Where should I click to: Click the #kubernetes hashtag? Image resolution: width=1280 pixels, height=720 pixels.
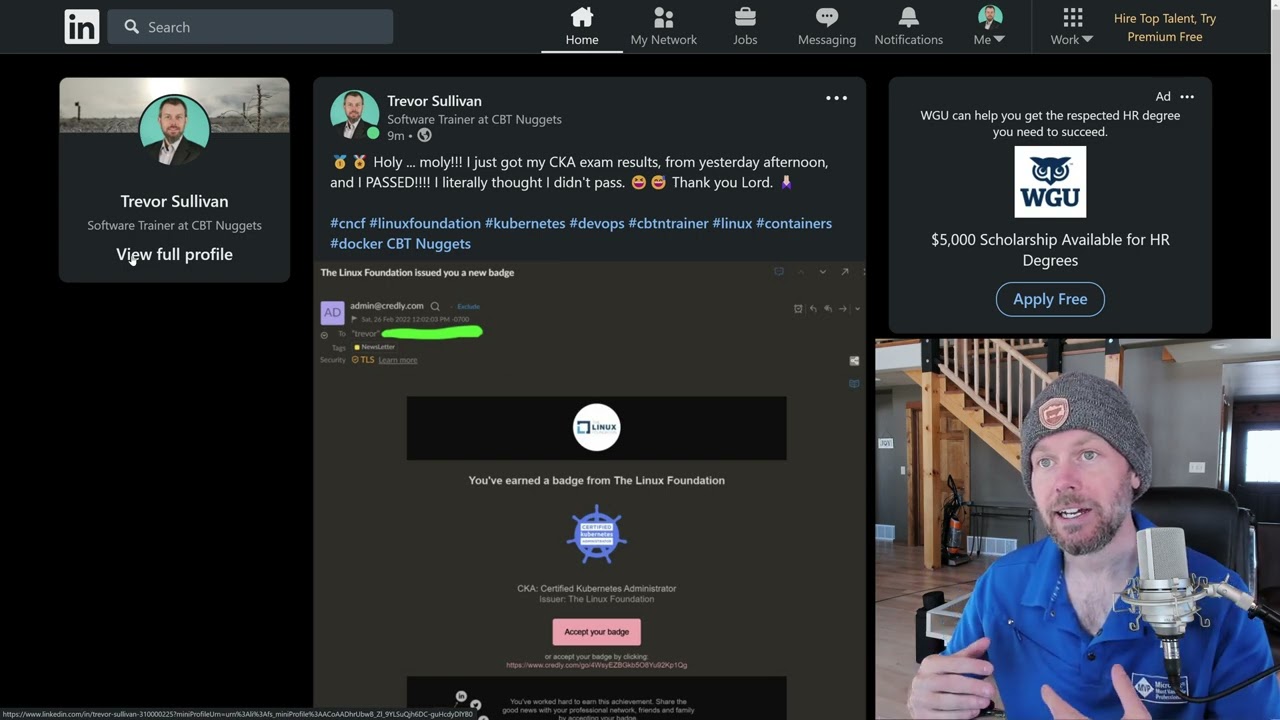click(x=525, y=223)
